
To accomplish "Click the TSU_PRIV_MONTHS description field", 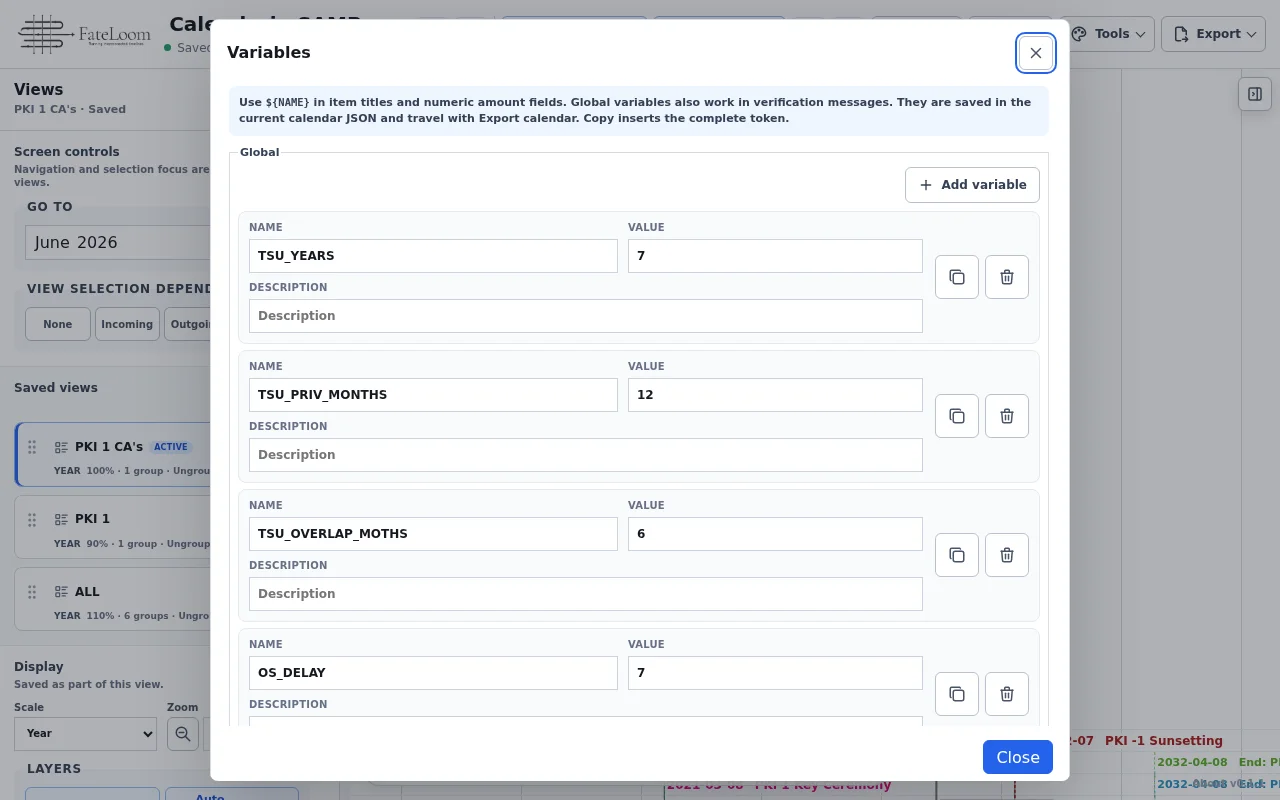I will [585, 455].
